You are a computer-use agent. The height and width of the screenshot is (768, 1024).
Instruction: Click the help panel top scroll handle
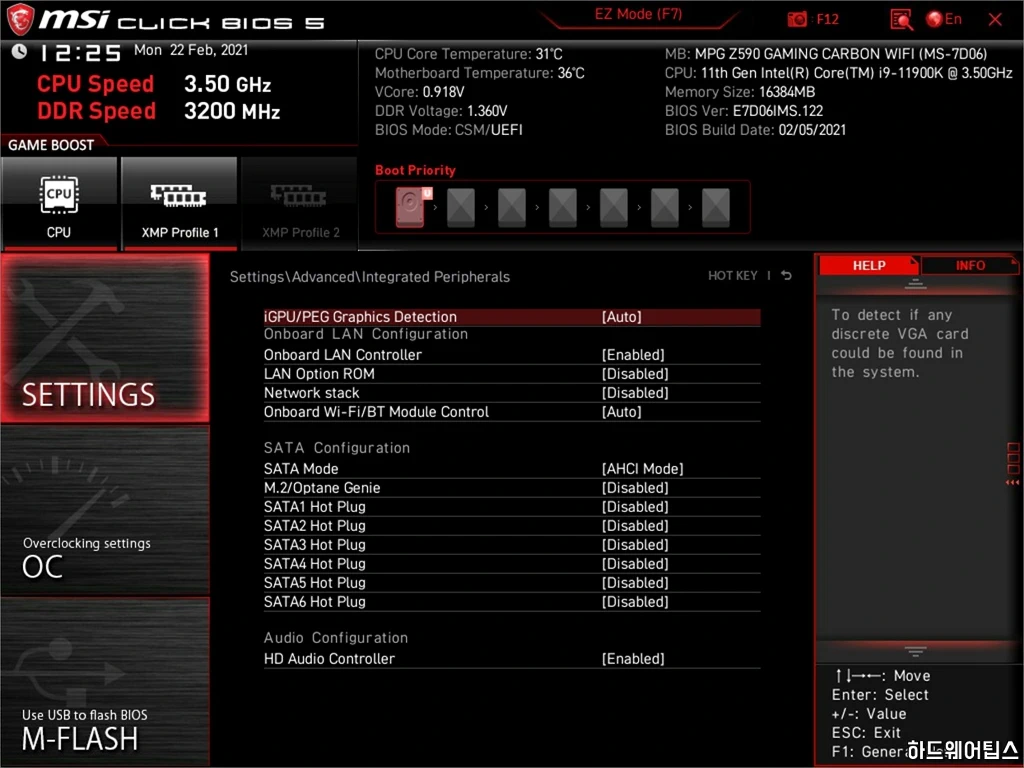(x=915, y=283)
